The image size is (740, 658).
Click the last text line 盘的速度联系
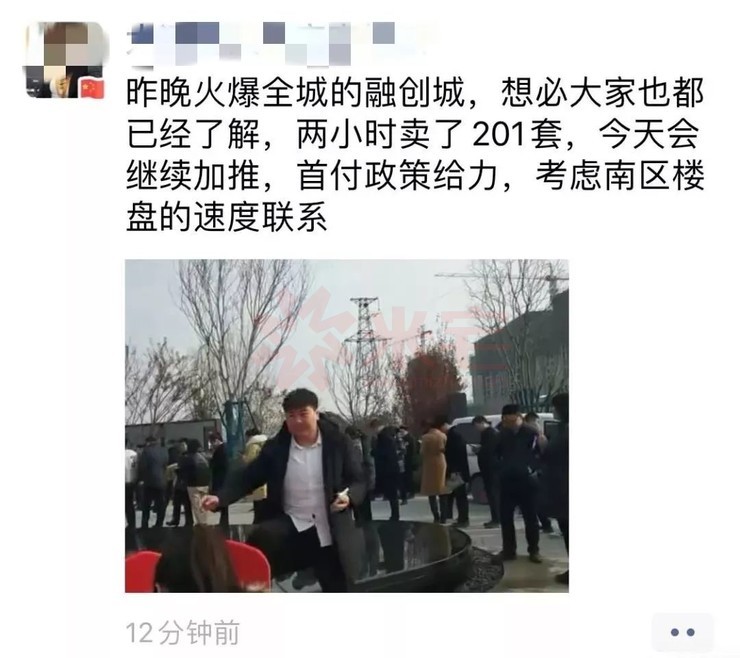[227, 218]
